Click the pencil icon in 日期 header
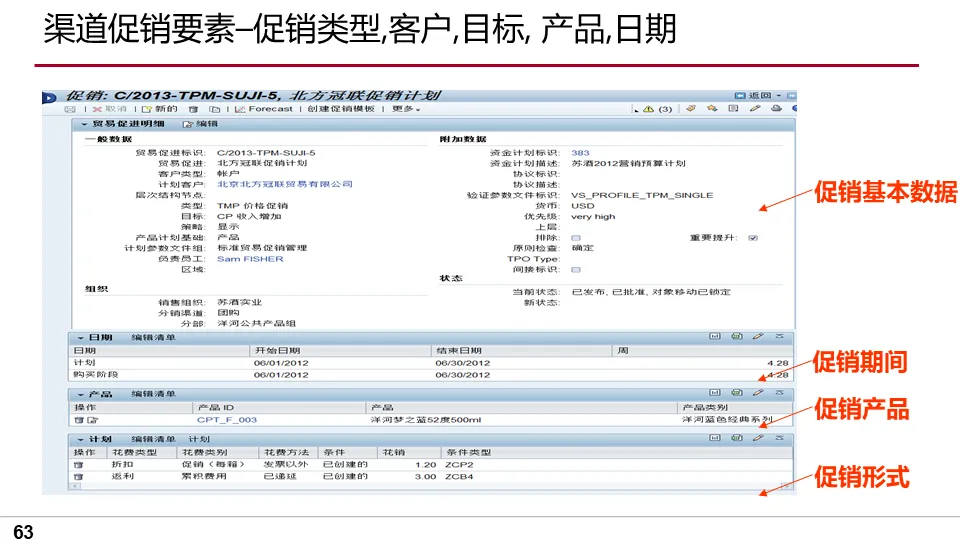This screenshot has height=540, width=960. [x=758, y=336]
